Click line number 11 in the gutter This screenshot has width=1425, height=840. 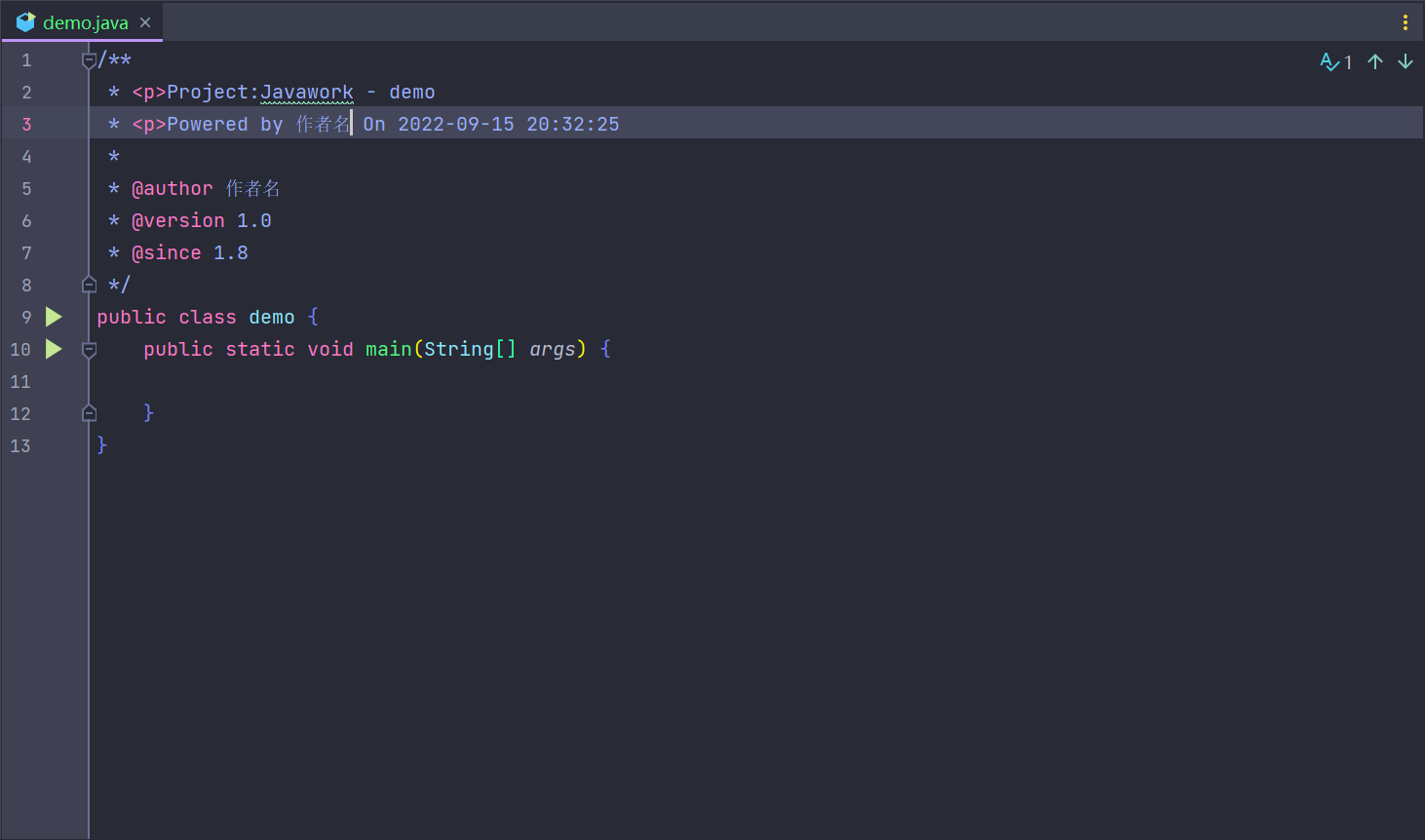point(20,382)
